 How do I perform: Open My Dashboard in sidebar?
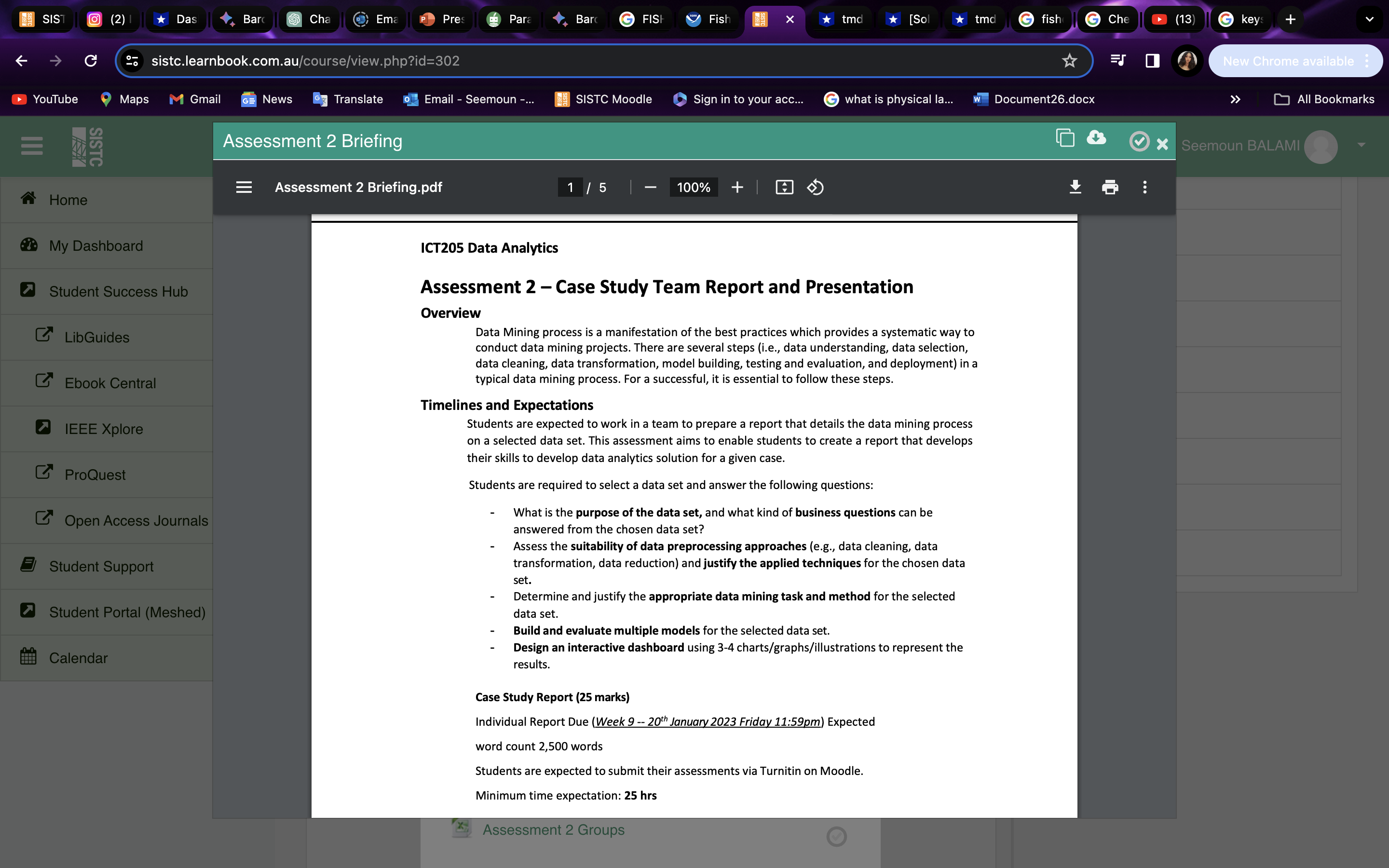tap(96, 246)
